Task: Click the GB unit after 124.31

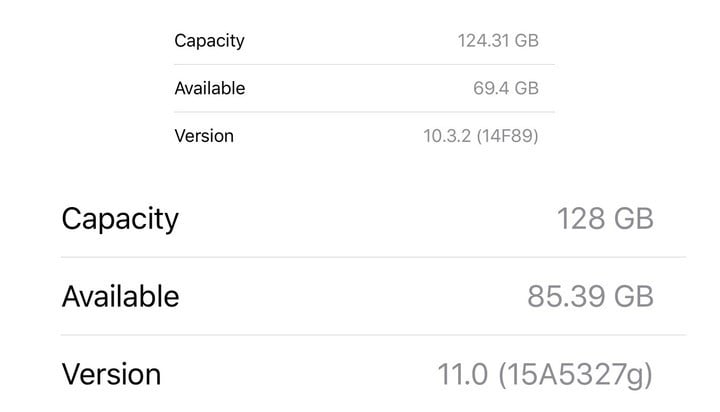Action: 526,41
